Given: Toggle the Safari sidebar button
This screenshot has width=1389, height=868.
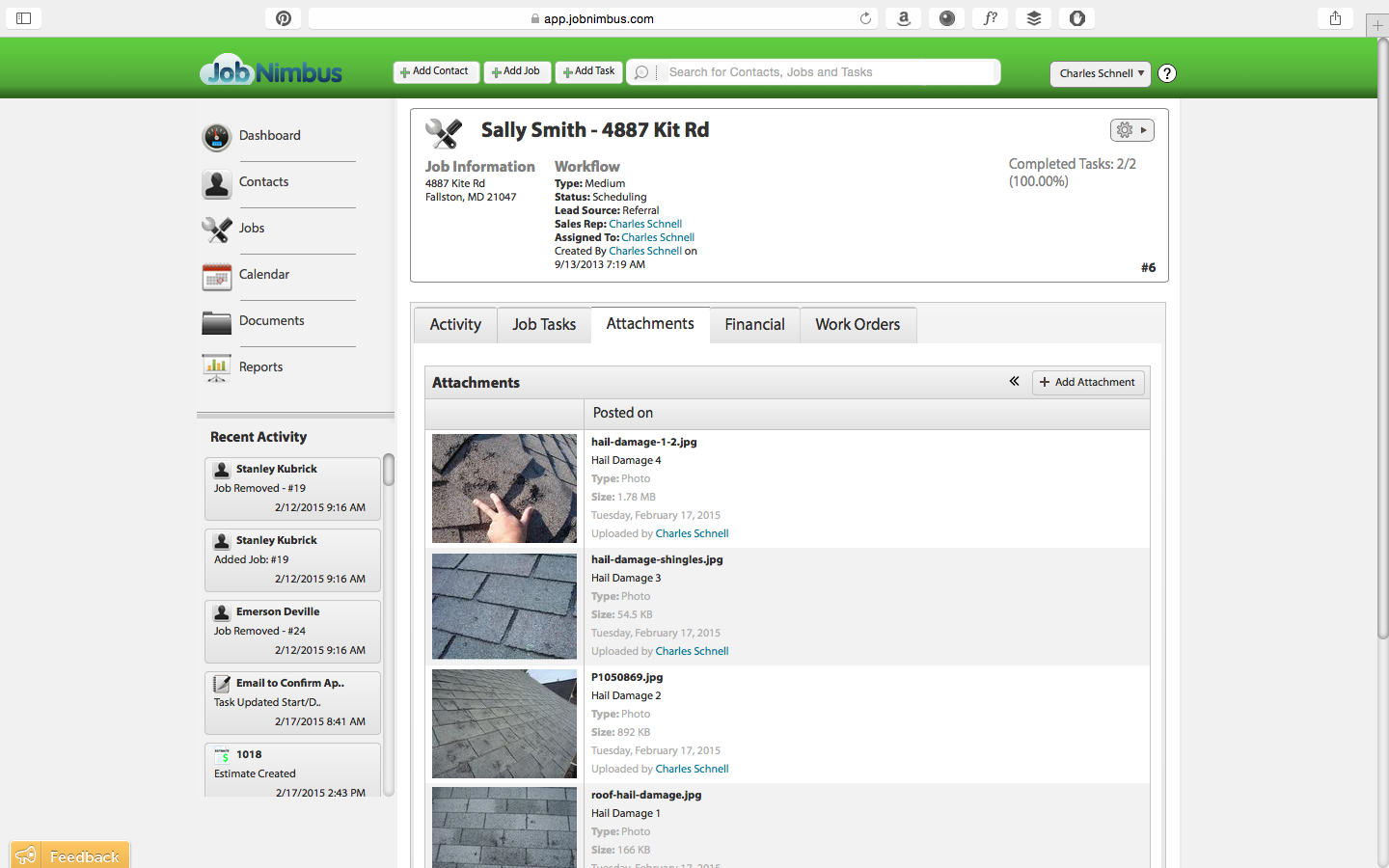Looking at the screenshot, I should 24,18.
